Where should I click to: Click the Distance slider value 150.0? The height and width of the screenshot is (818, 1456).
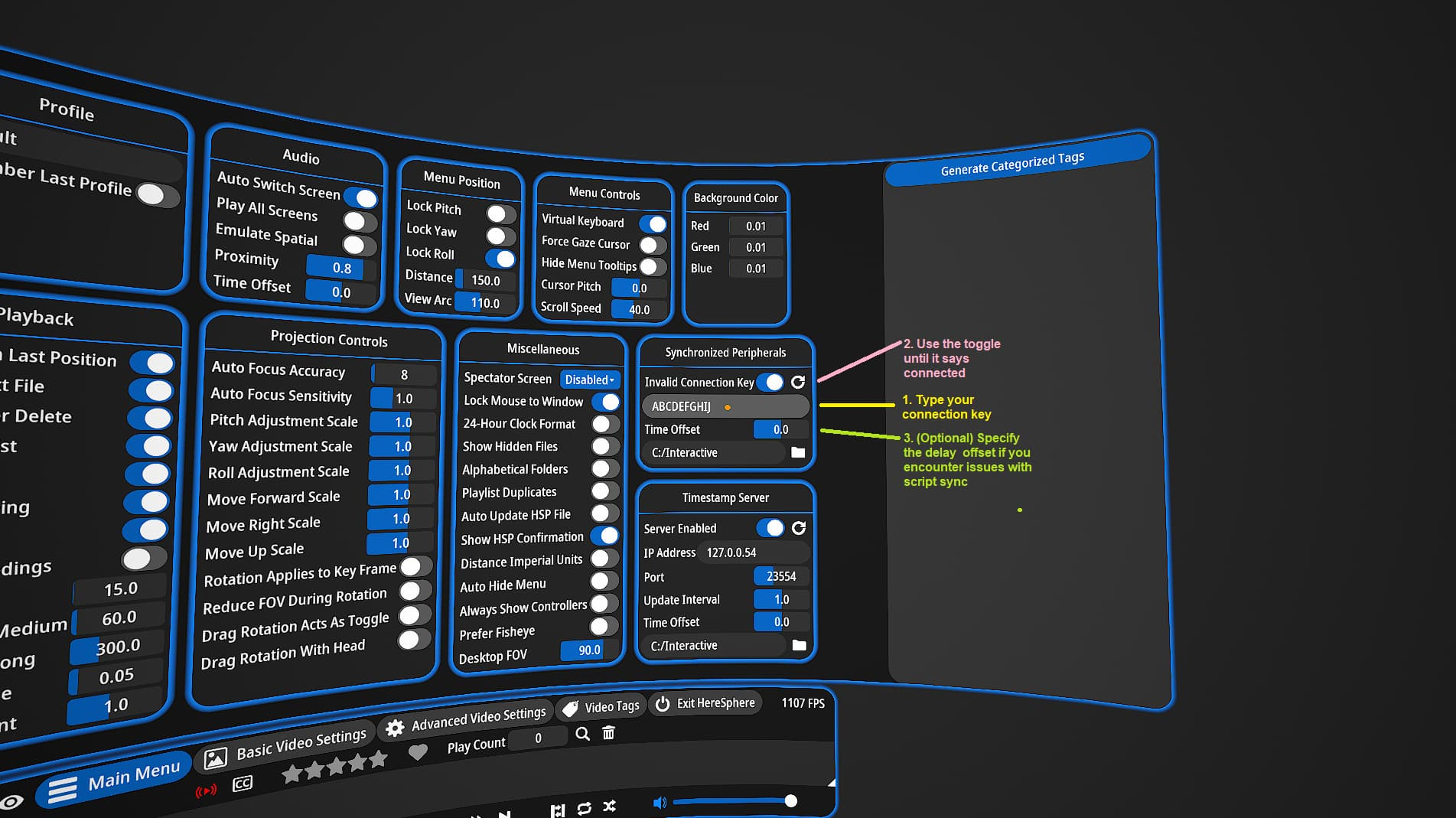[x=485, y=281]
